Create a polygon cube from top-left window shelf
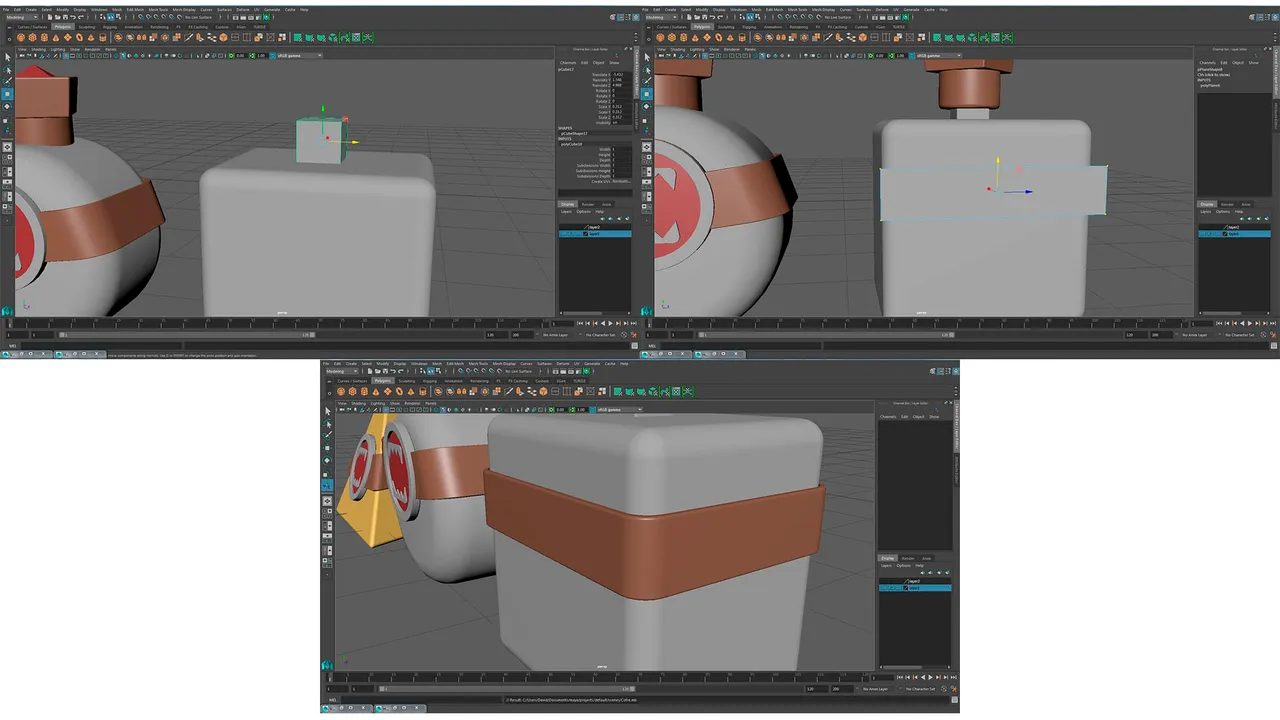Screen dimensions: 1280x720 pos(32,37)
